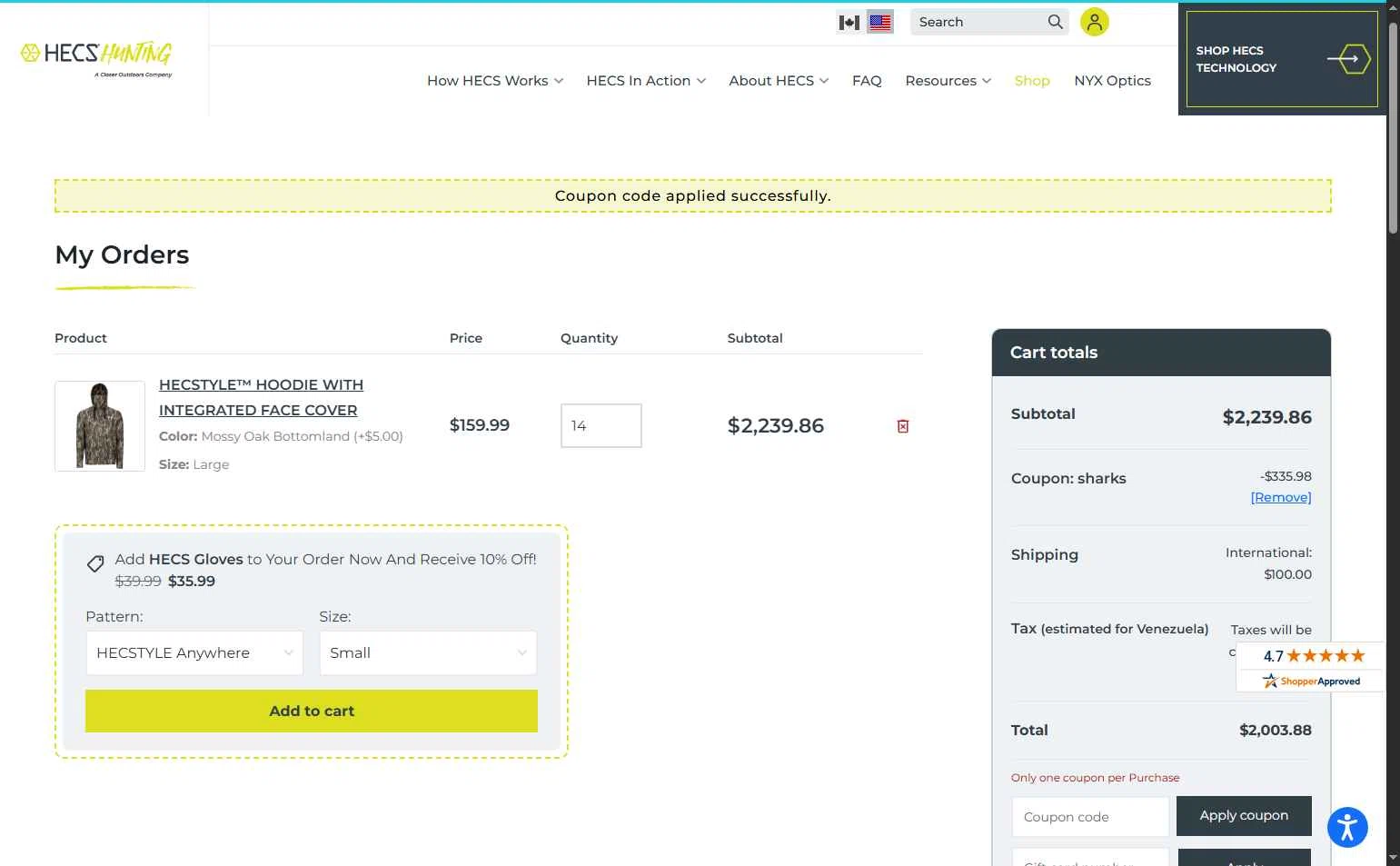1400x866 pixels.
Task: Click the price tag icon in gloves offer
Action: (x=95, y=564)
